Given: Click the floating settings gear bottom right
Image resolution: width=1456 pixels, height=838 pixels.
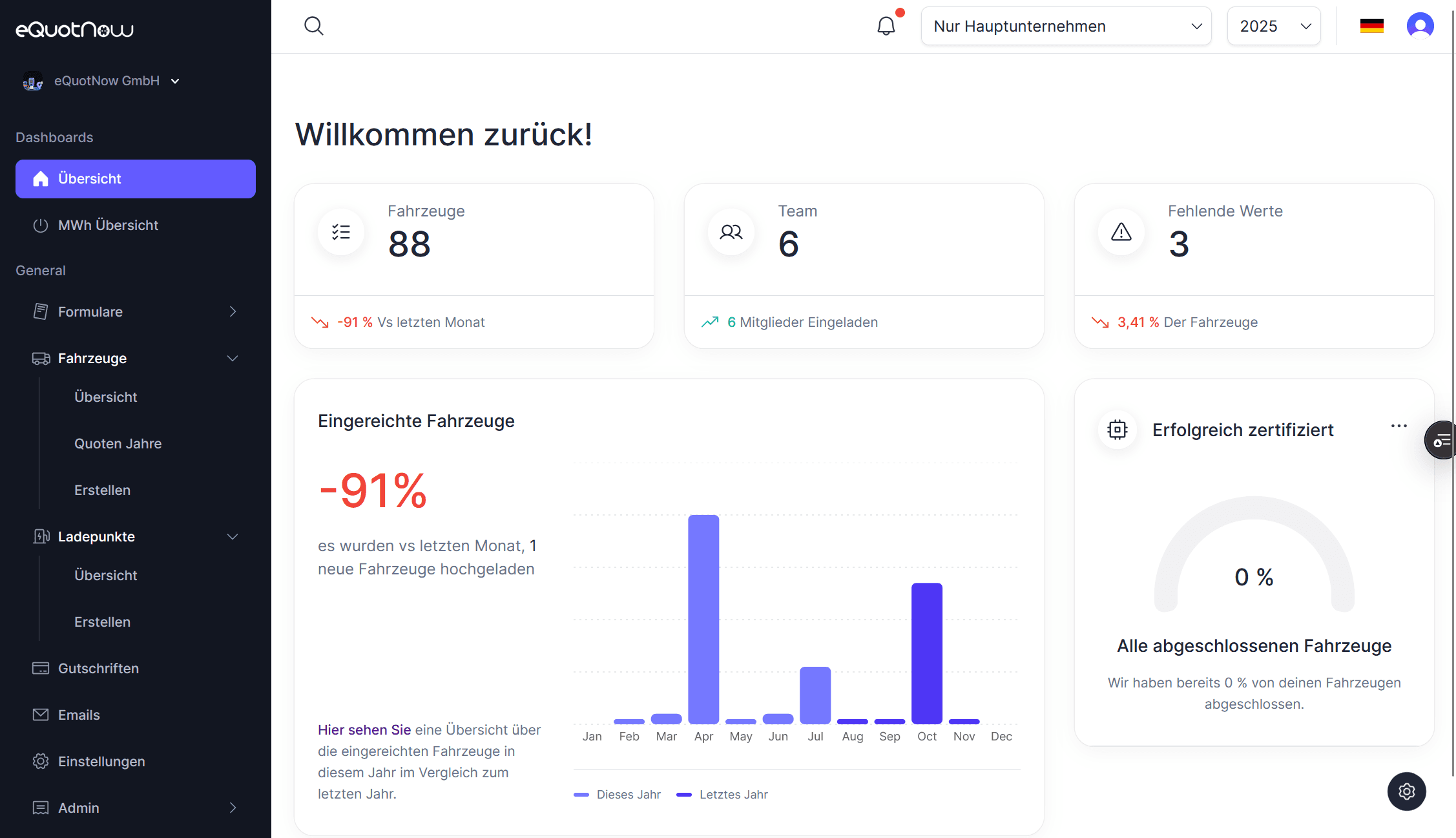Looking at the screenshot, I should coord(1406,791).
